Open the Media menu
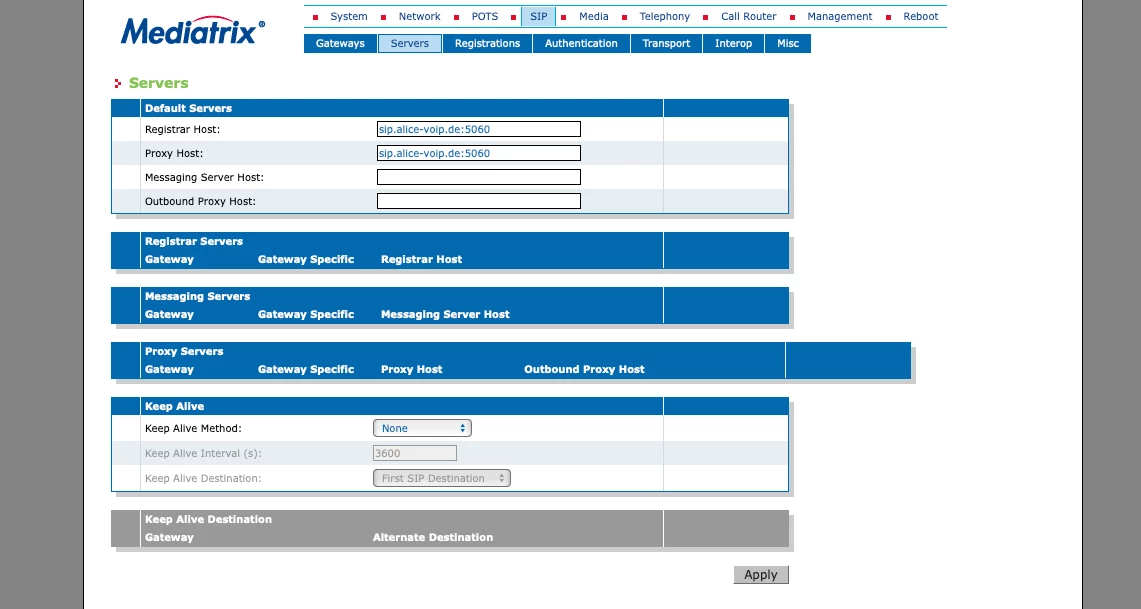Image resolution: width=1141 pixels, height=609 pixels. pos(594,16)
